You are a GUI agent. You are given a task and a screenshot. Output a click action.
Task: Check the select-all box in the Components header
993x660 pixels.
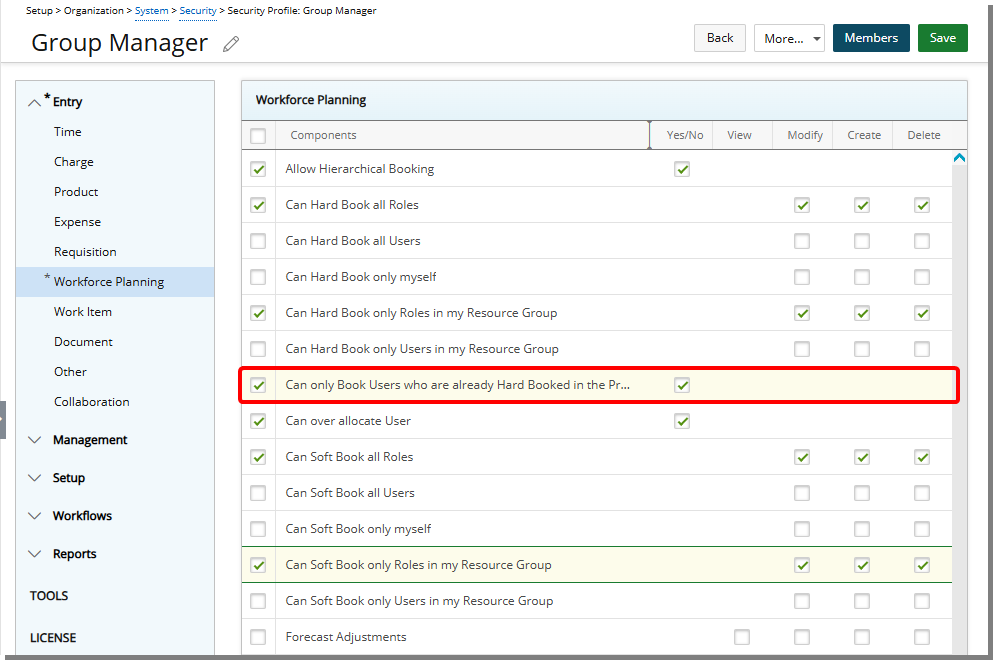click(x=257, y=134)
